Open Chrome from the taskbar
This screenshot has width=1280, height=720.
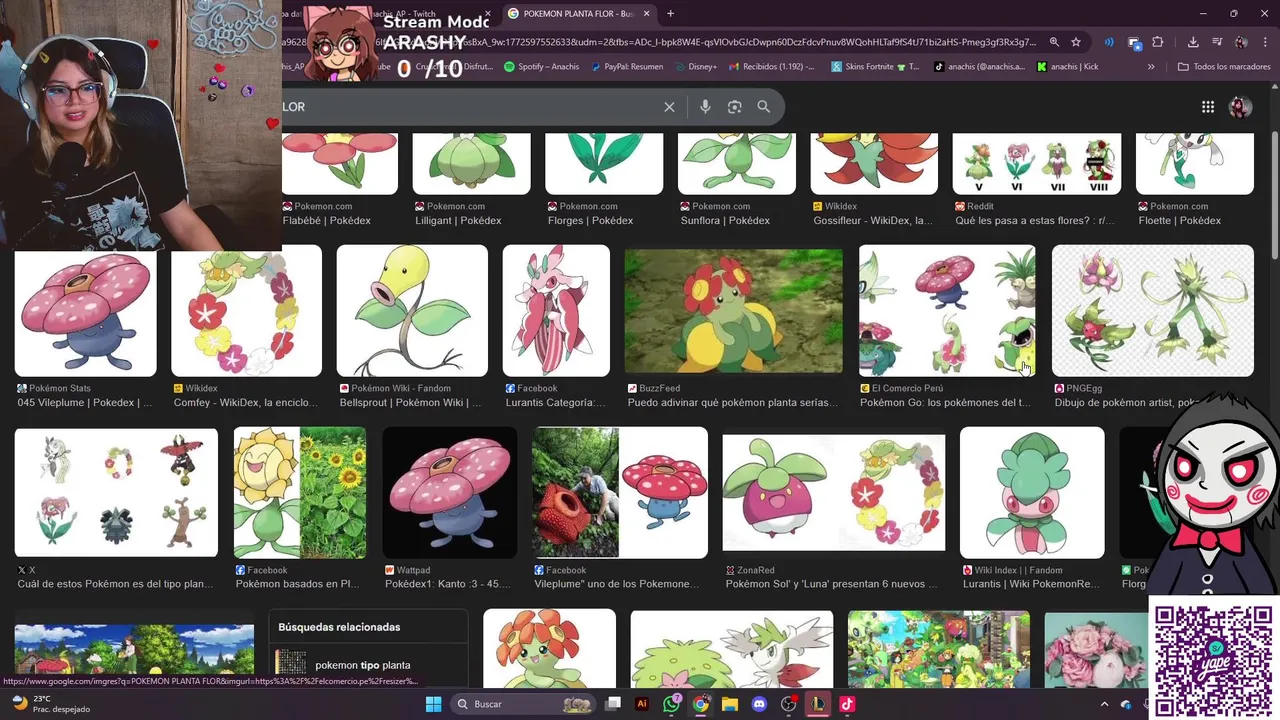coord(700,704)
